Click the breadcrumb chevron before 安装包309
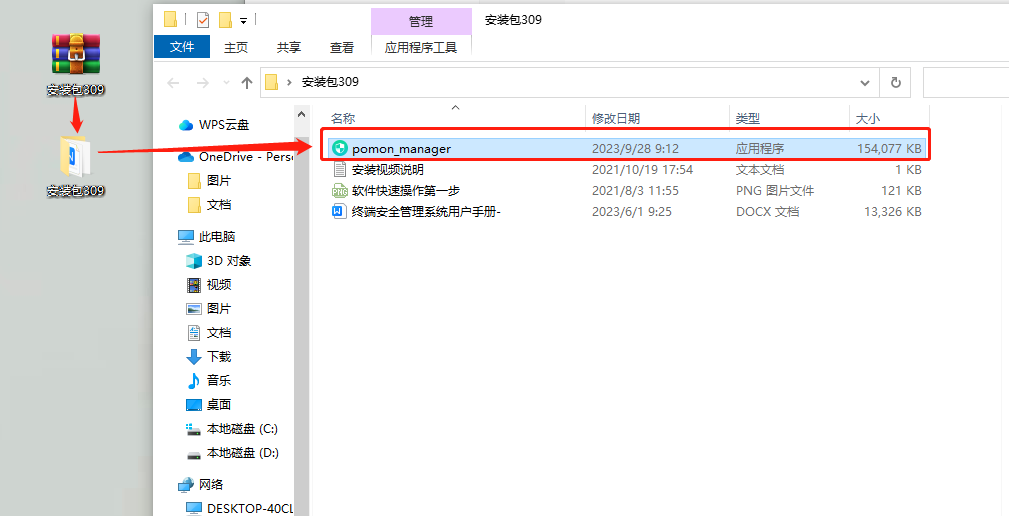This screenshot has width=1009, height=516. tap(289, 82)
